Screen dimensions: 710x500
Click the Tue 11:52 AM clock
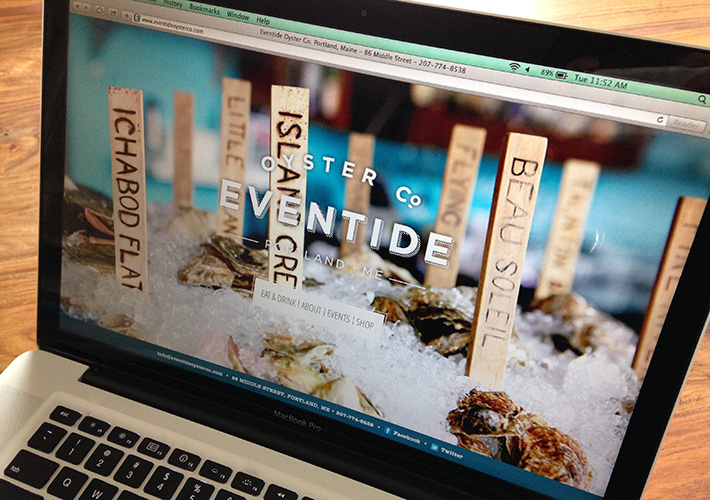[x=600, y=82]
